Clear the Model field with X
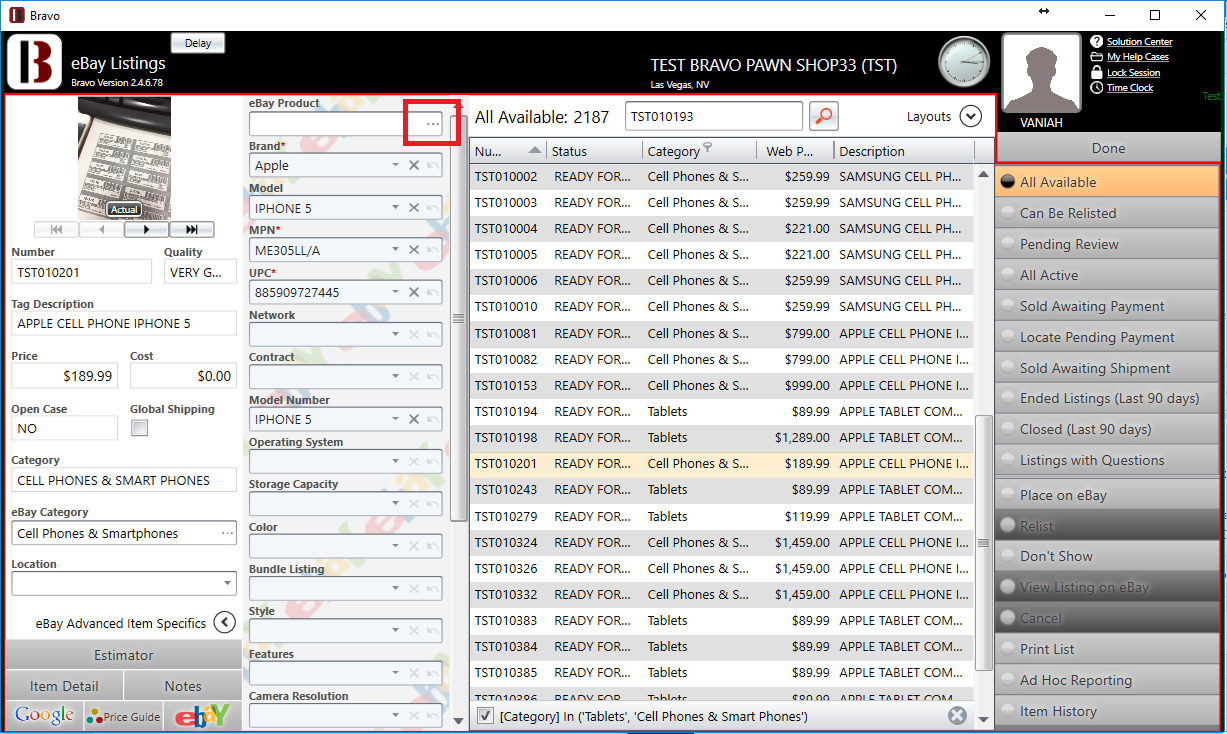Image resolution: width=1227 pixels, height=734 pixels. tap(414, 208)
